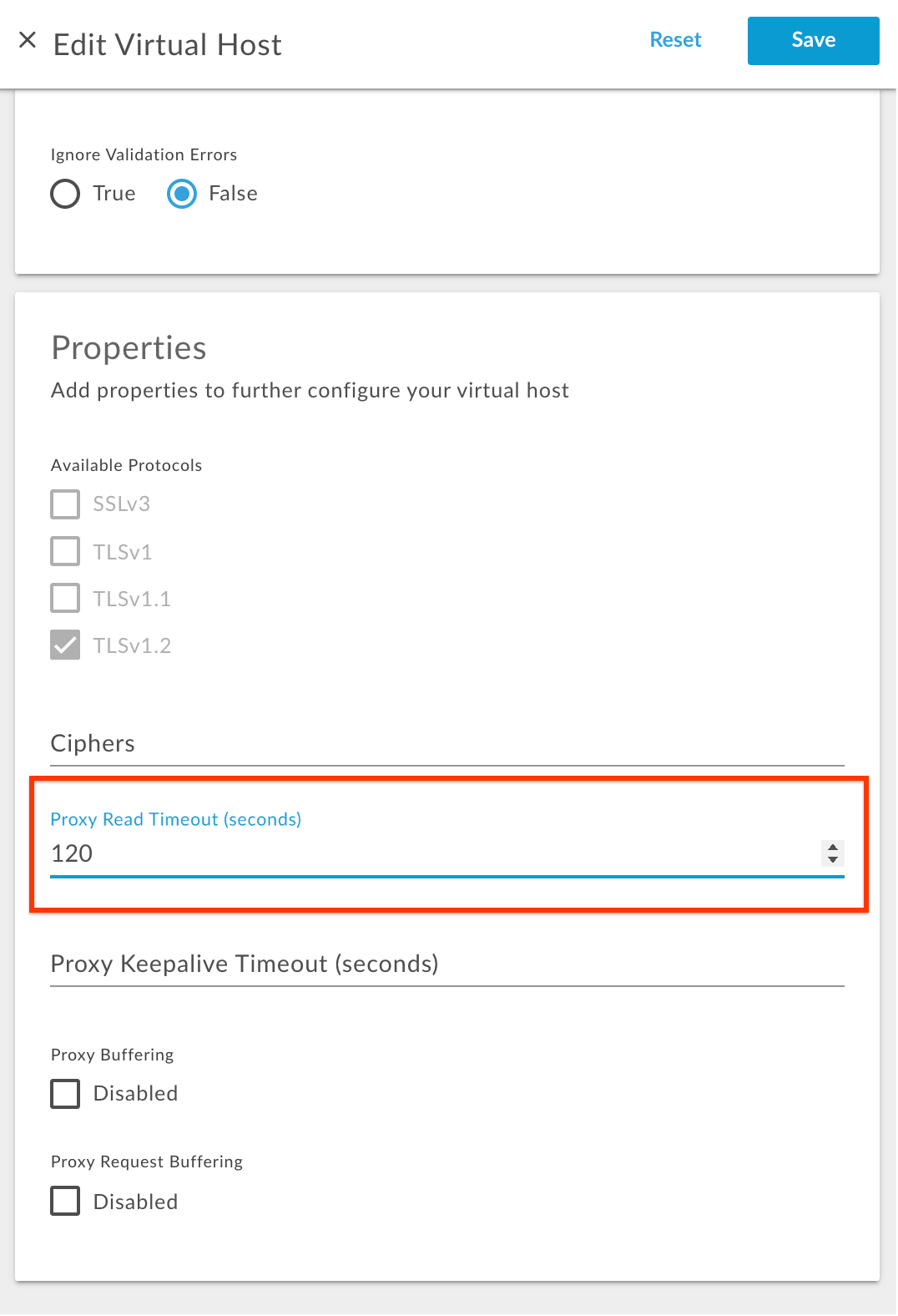This screenshot has height=1316, width=898.
Task: Click the increment arrow on Proxy Read Timeout
Action: pyautogui.click(x=832, y=848)
